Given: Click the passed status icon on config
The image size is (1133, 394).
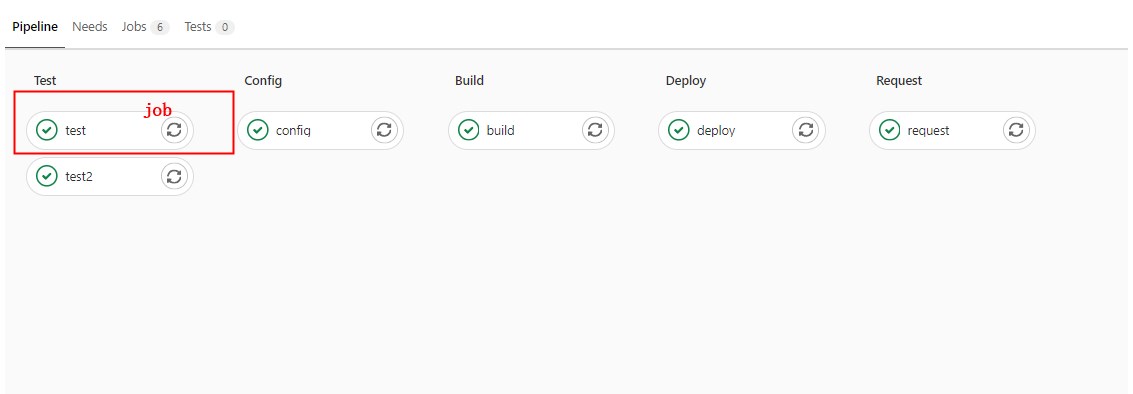Looking at the screenshot, I should click(x=257, y=130).
